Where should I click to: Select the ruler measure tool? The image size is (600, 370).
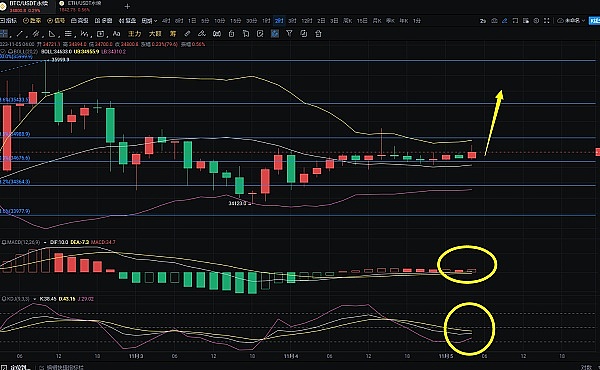(187, 34)
